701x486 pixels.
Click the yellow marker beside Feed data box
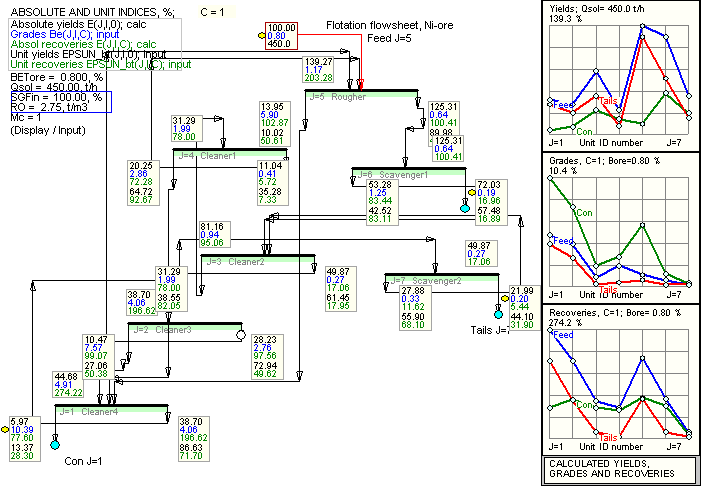coord(261,36)
